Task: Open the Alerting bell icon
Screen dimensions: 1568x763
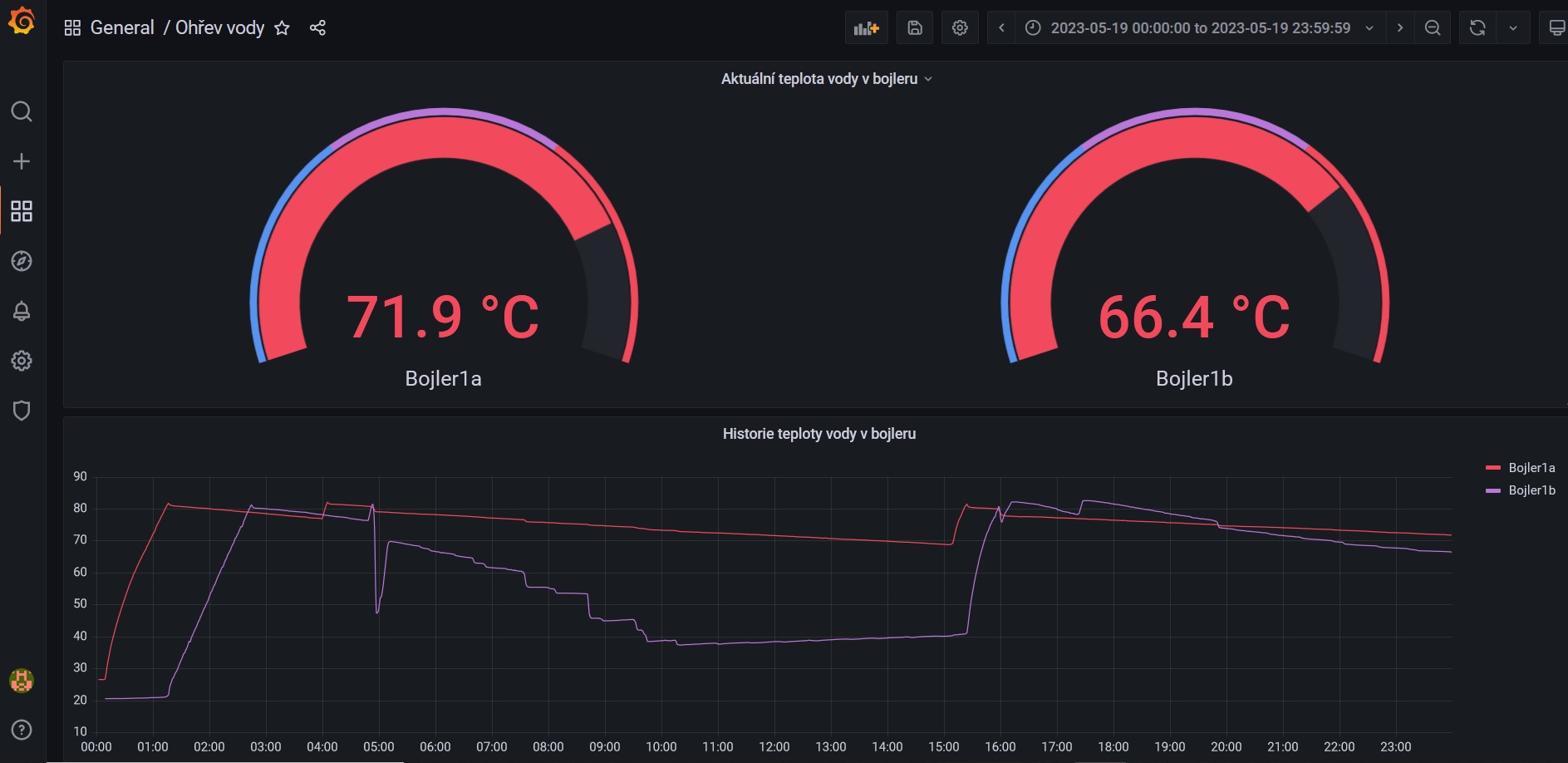Action: click(22, 311)
